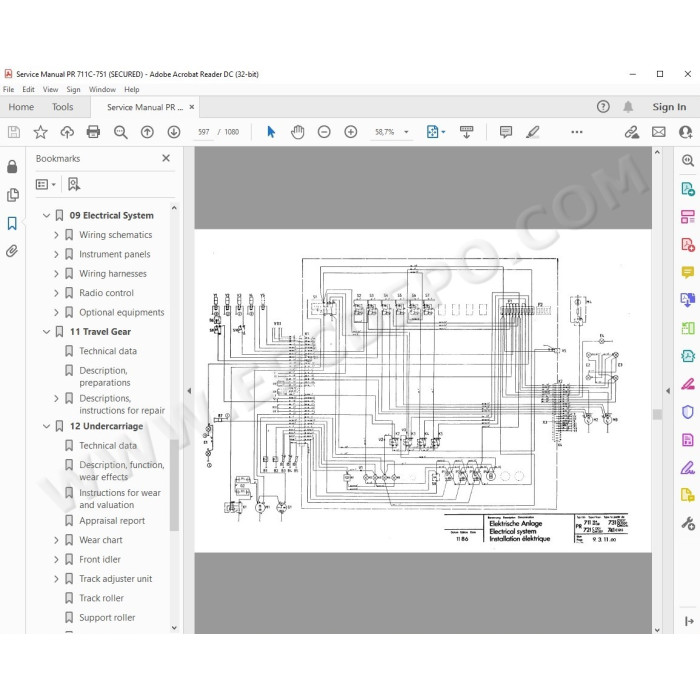Open notifications bell icon
Viewport: 700px width, 700px height.
tap(628, 107)
